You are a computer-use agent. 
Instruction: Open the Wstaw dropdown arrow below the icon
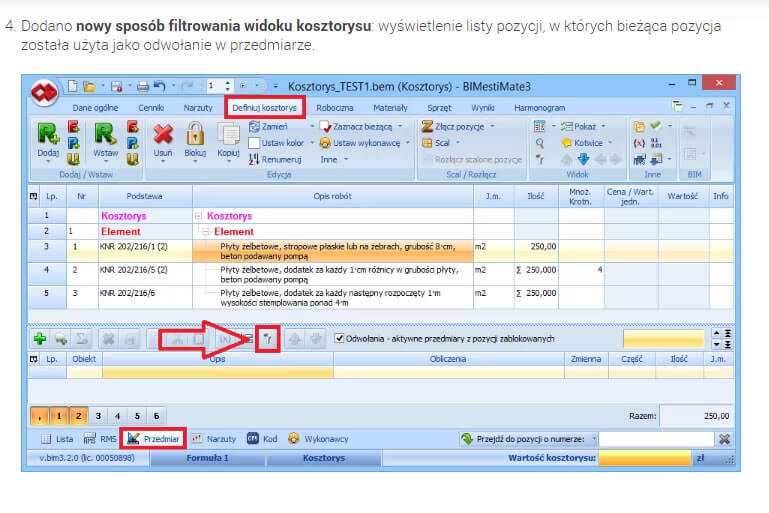(x=106, y=162)
